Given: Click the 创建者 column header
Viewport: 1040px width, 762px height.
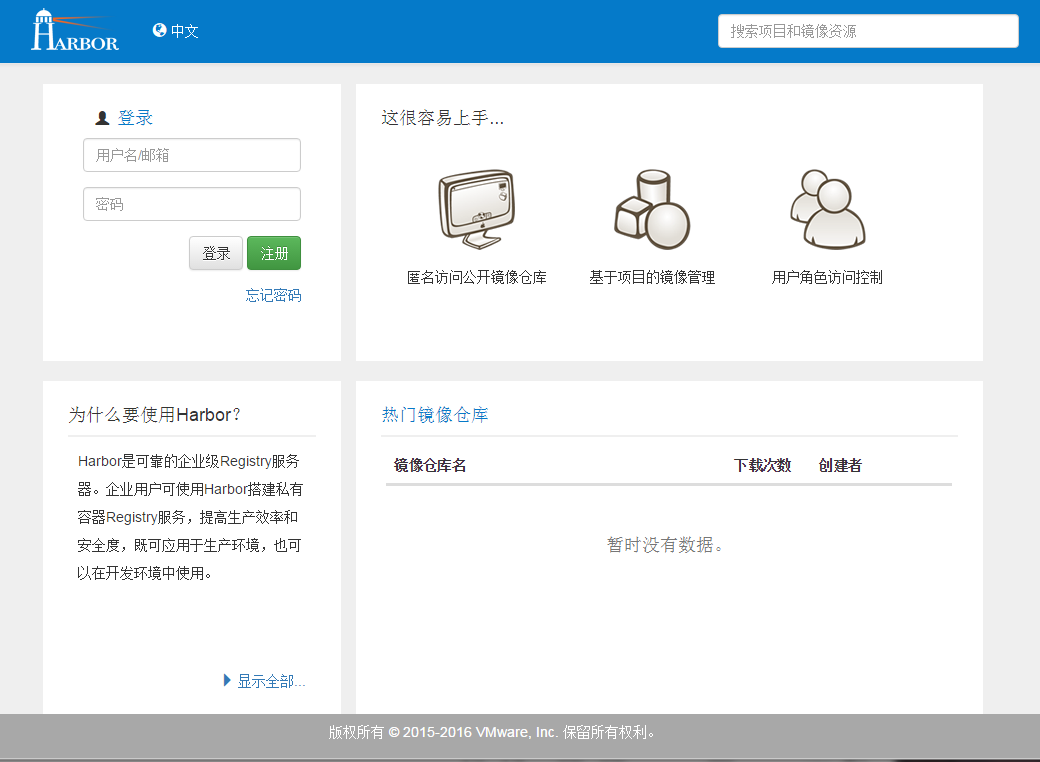Looking at the screenshot, I should pyautogui.click(x=840, y=466).
